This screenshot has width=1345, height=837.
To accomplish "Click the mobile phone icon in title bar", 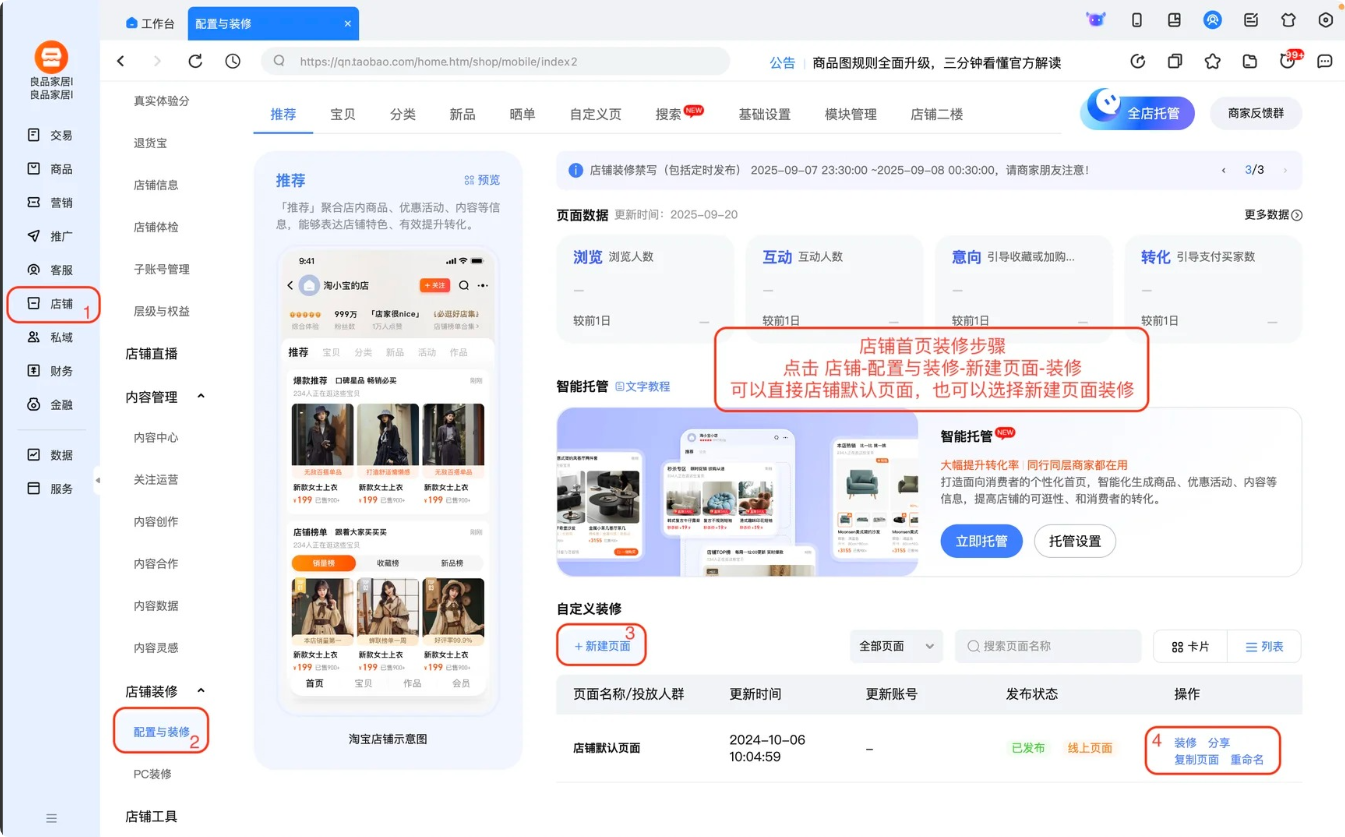I will (1137, 20).
